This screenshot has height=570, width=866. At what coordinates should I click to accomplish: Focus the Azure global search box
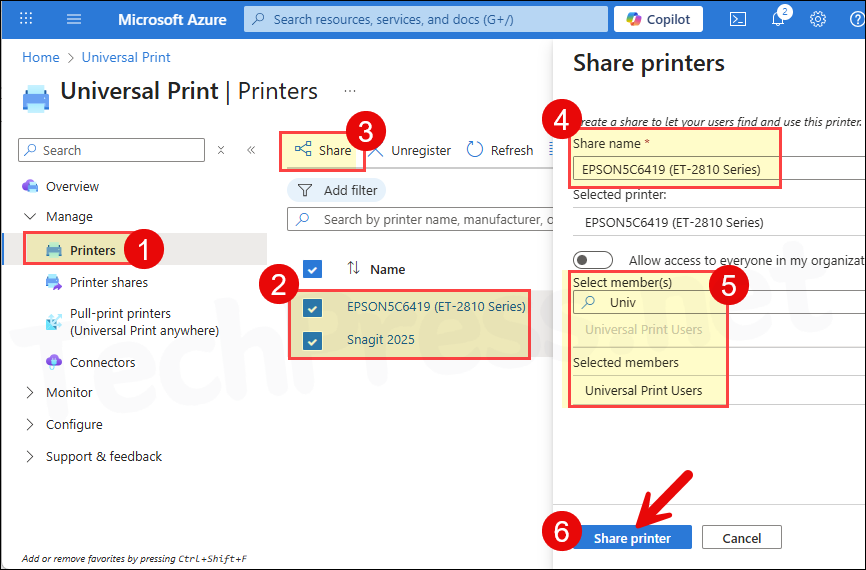[426, 19]
